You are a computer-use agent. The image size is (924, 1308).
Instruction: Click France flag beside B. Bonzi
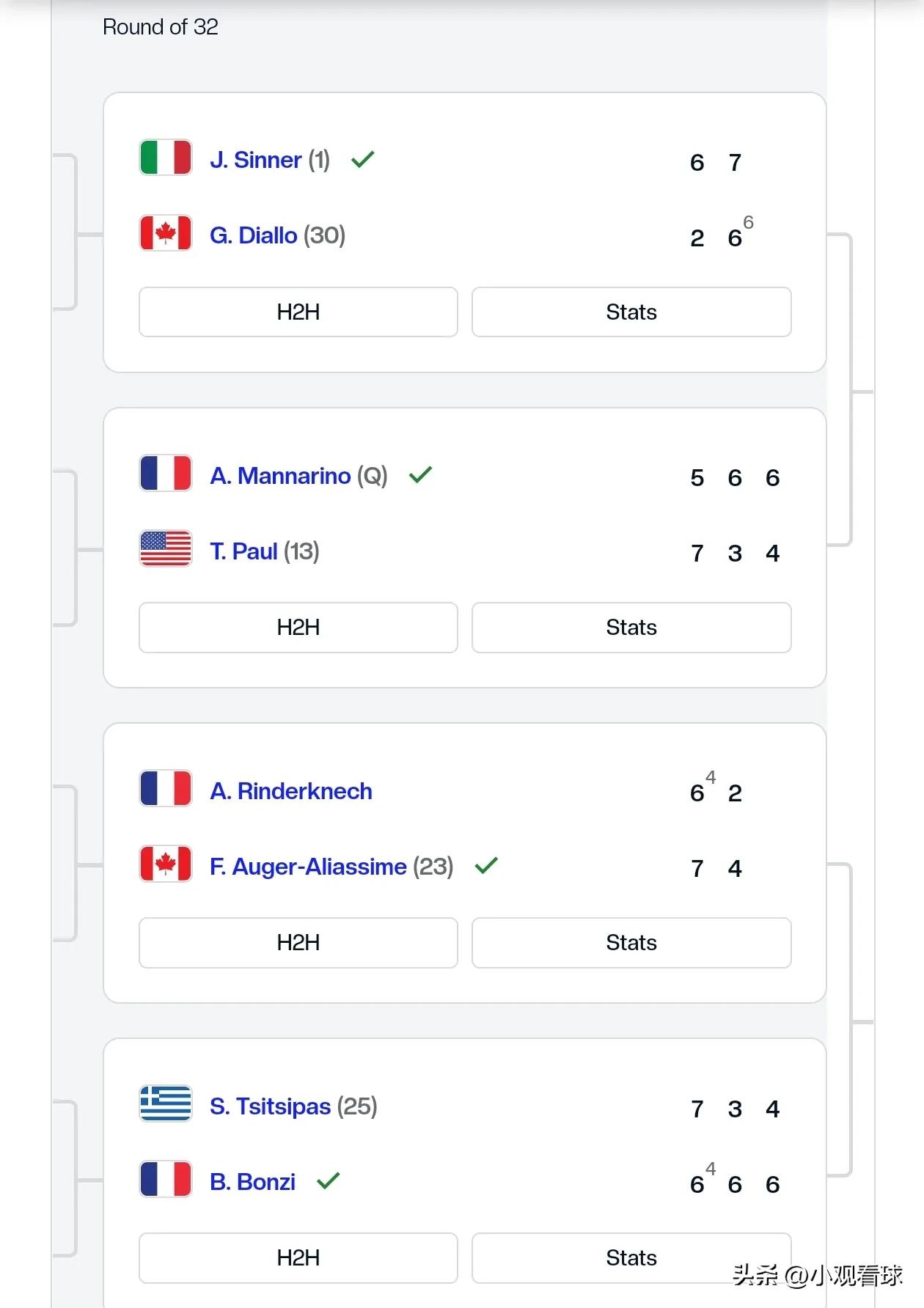click(x=166, y=1180)
